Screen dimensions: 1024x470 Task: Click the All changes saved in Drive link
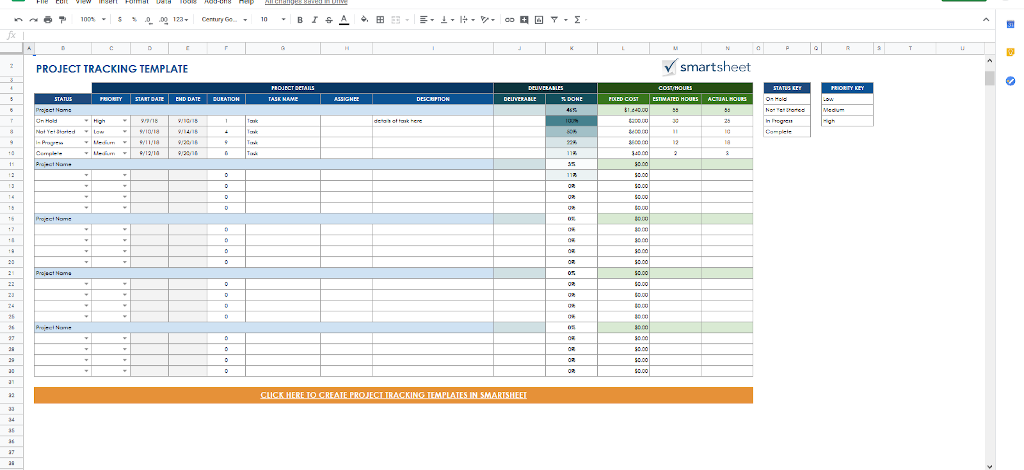(x=306, y=2)
